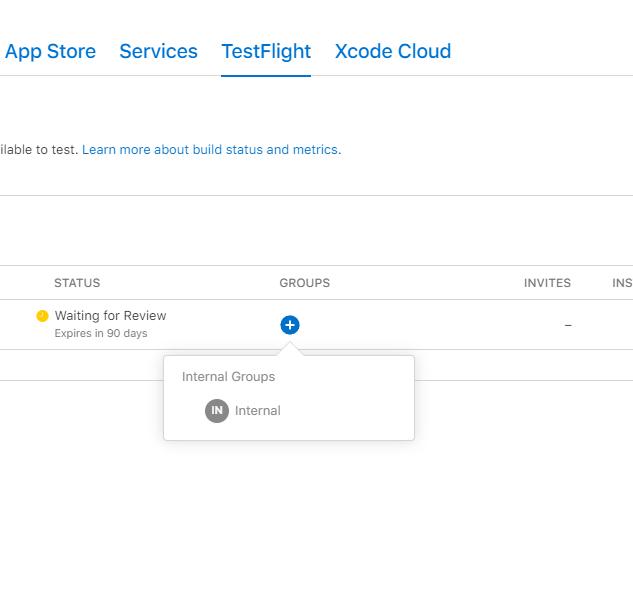The width and height of the screenshot is (633, 612).
Task: Go to the Xcode Cloud tab
Action: tap(392, 52)
